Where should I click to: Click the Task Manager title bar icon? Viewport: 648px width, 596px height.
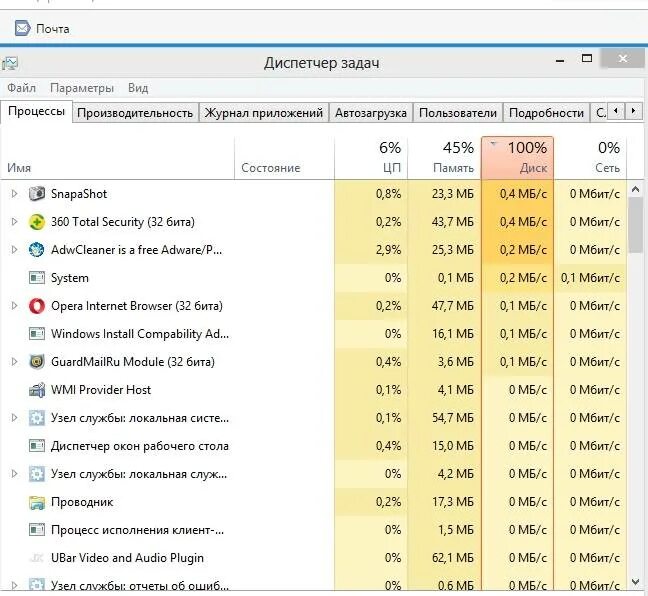point(10,63)
